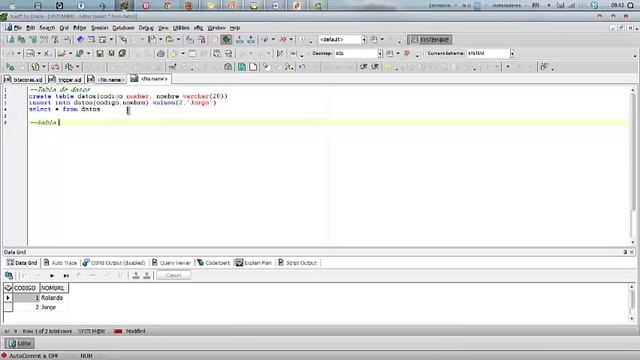
Task: Open the <default> workspace dropdown
Action: click(363, 40)
